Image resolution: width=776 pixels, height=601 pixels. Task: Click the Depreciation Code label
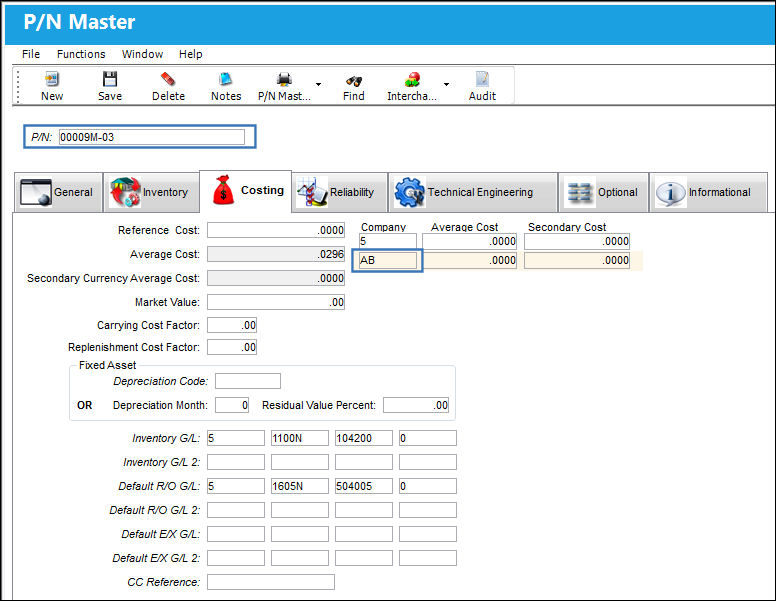tap(161, 381)
